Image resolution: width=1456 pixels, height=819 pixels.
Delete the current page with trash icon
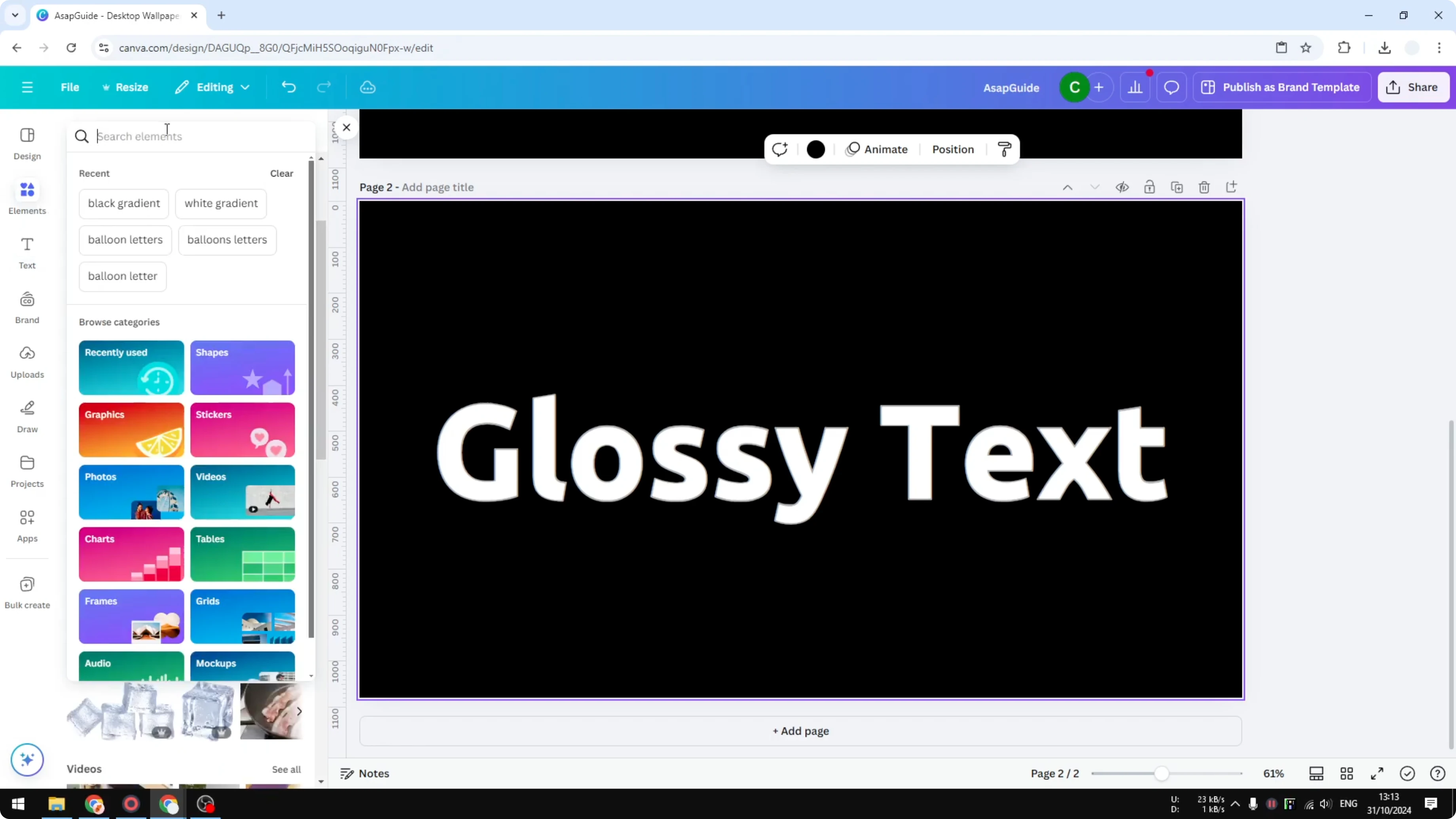[x=1204, y=186]
